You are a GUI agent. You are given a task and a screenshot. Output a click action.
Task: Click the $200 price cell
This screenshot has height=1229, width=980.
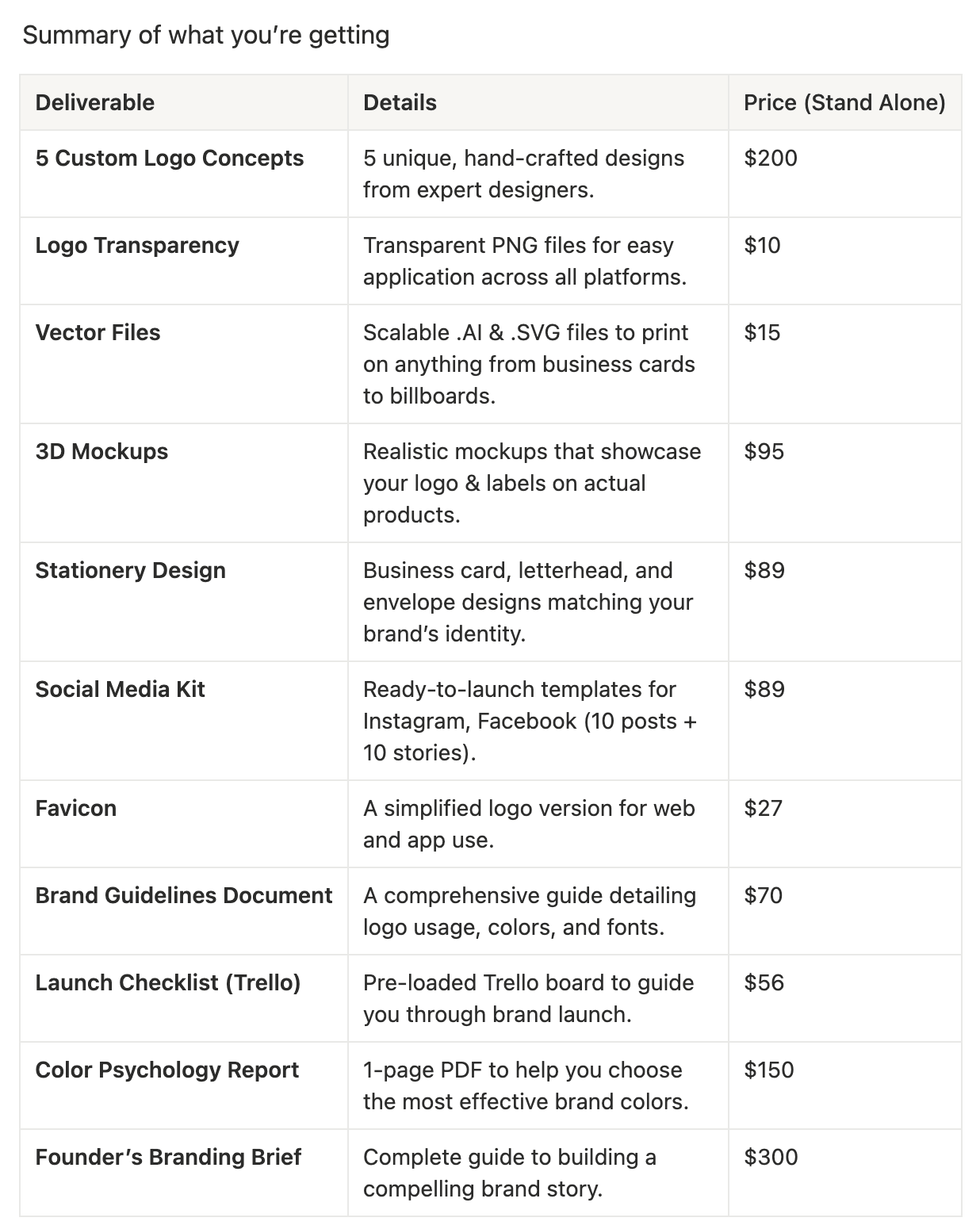[771, 159]
